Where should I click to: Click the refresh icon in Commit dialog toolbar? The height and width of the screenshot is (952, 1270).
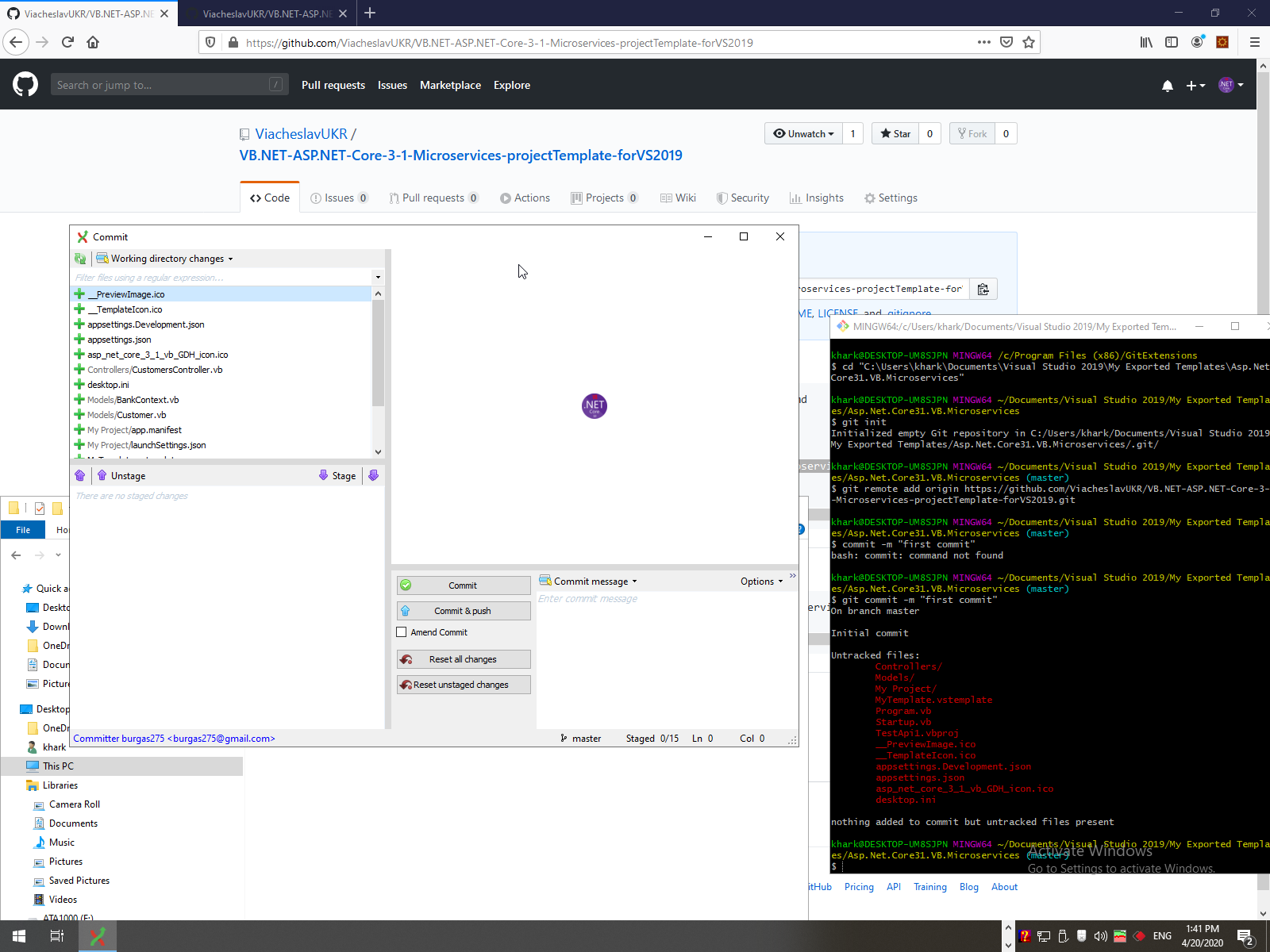[x=80, y=259]
